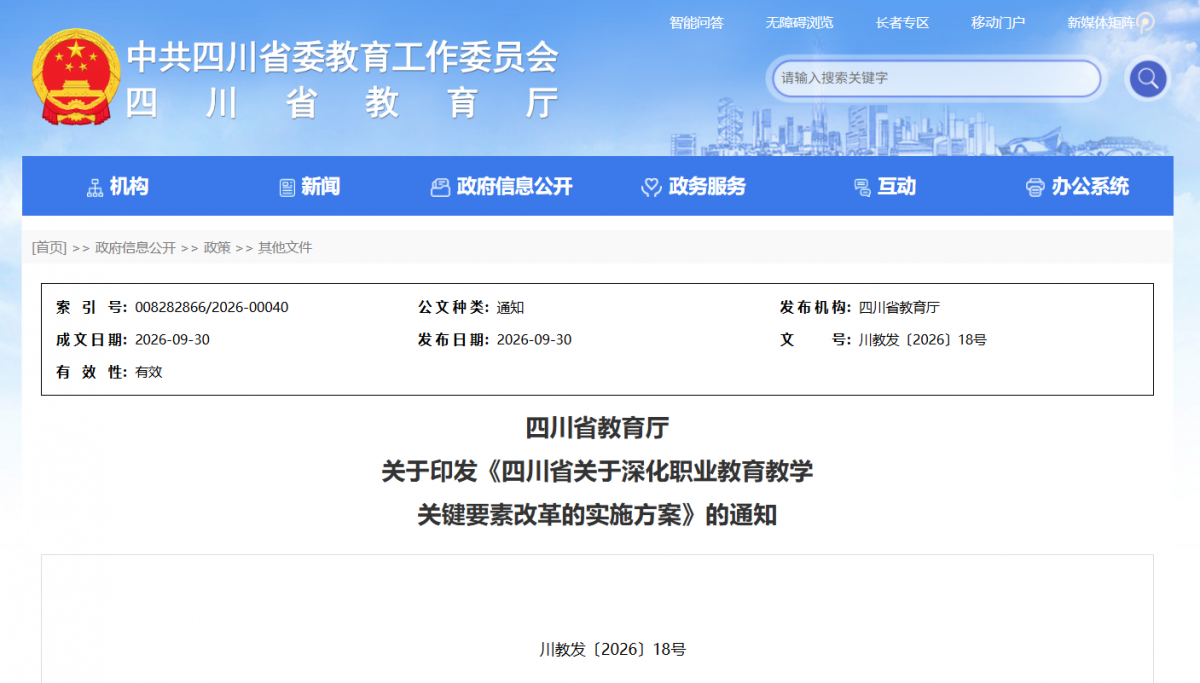
Task: Open 新媒体矩阵 link
Action: point(1101,22)
